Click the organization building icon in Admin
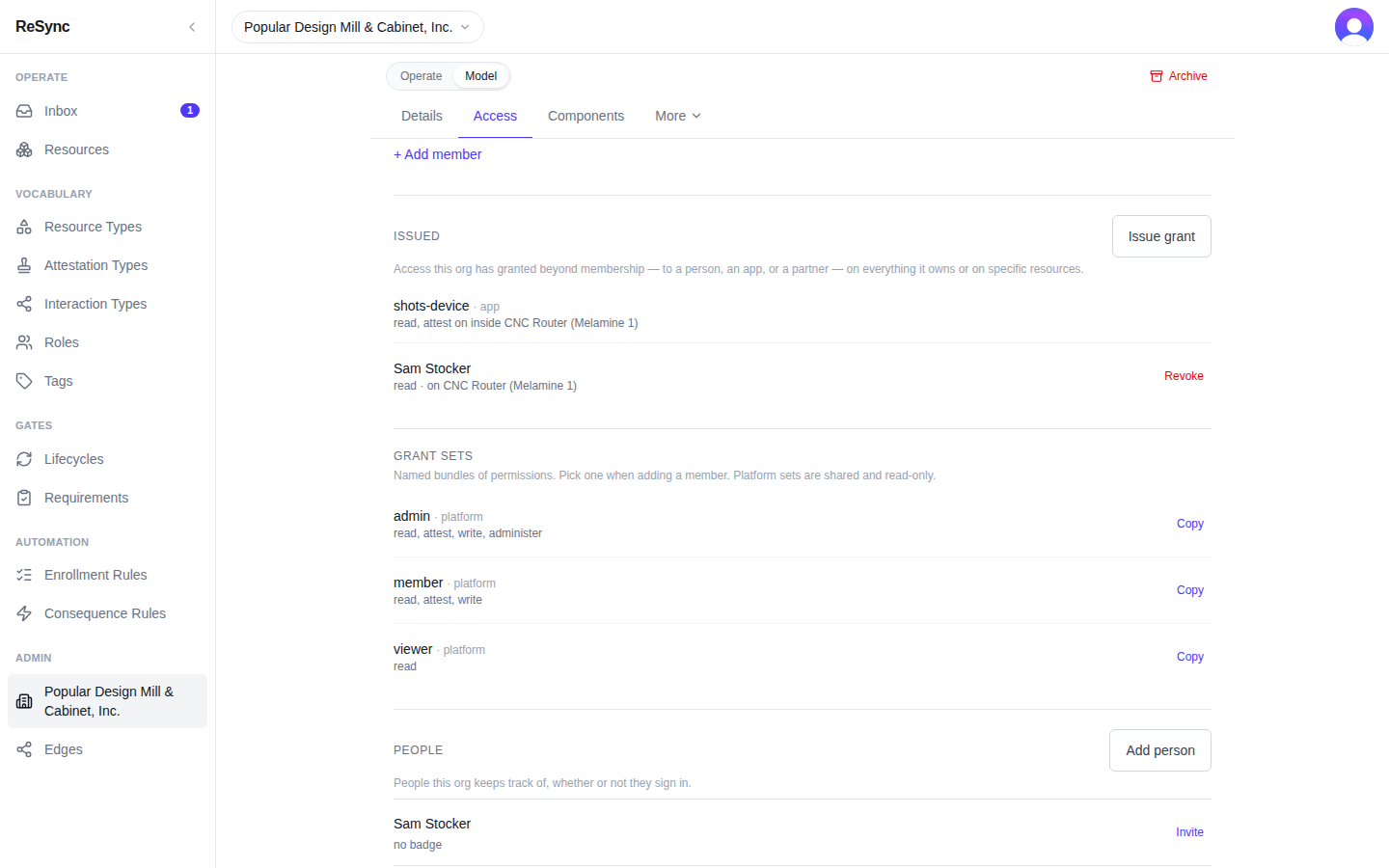The image size is (1389, 868). (24, 701)
